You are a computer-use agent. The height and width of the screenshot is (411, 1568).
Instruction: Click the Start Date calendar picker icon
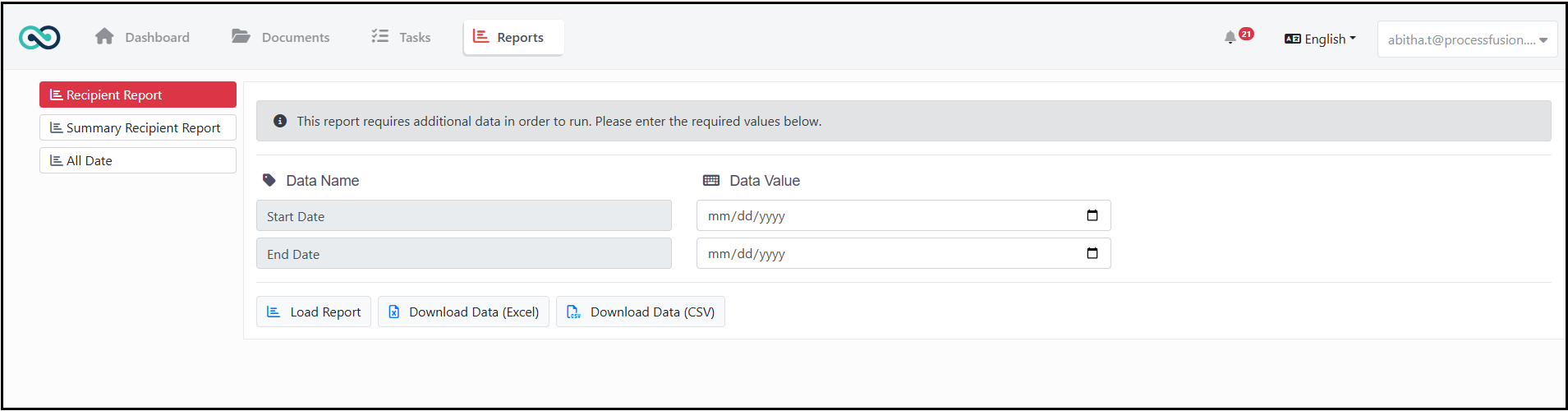[1092, 215]
